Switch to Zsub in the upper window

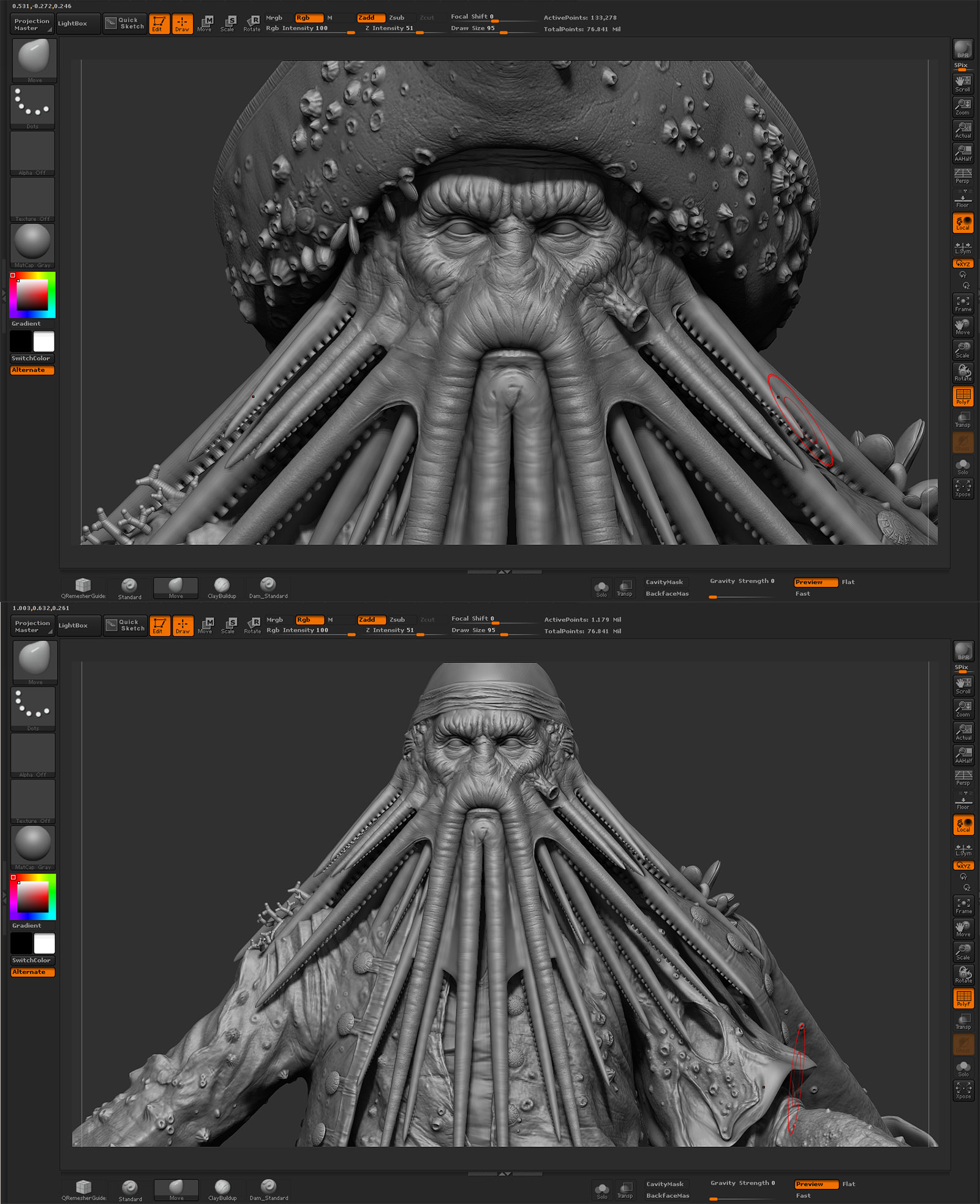click(397, 18)
